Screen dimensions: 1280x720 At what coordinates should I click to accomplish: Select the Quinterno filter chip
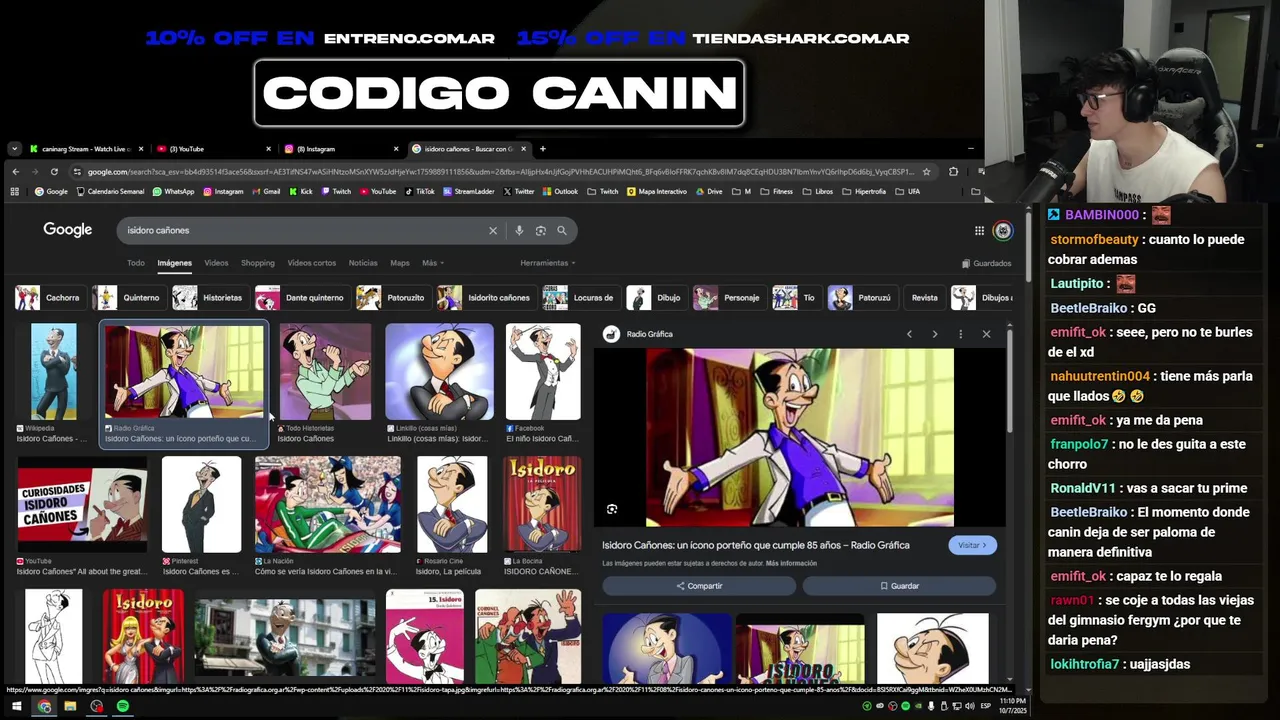[127, 297]
